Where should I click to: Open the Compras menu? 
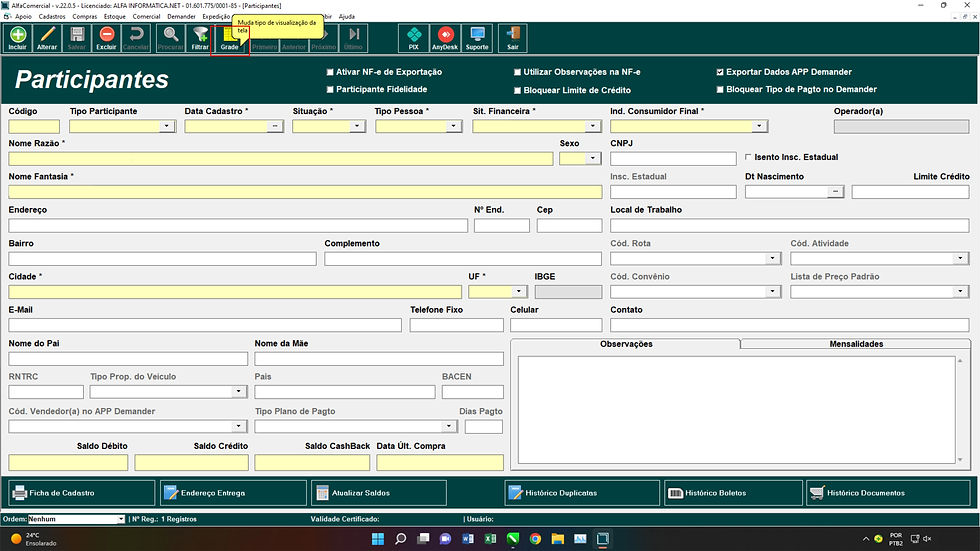click(84, 16)
